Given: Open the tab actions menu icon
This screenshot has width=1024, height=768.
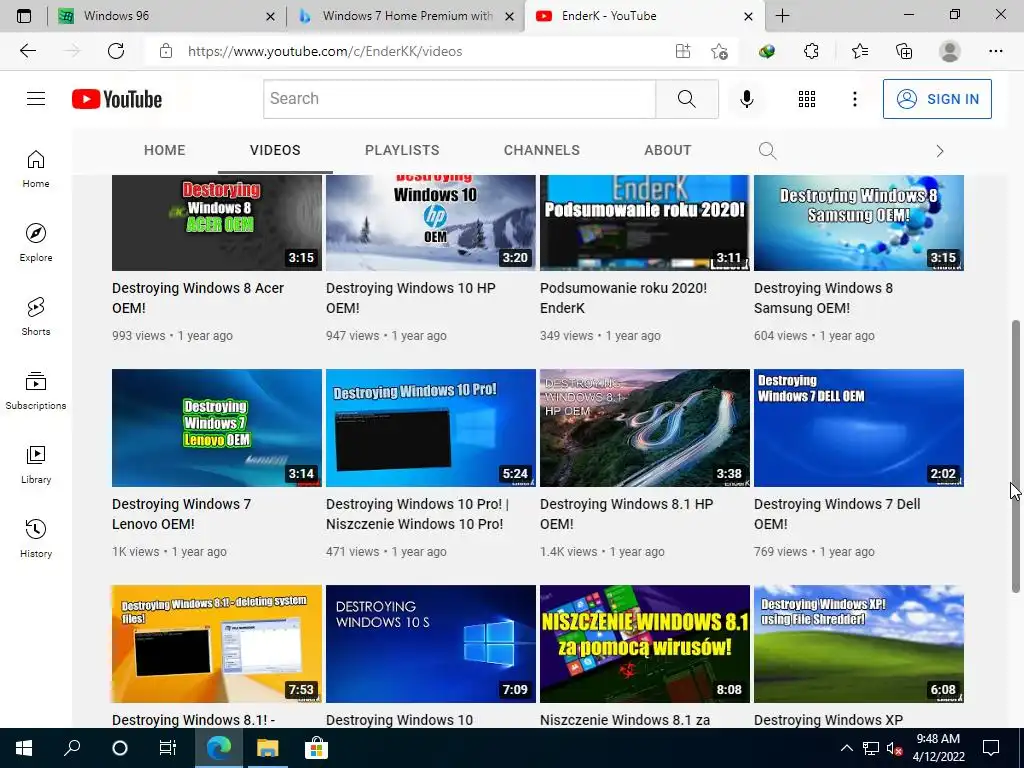Looking at the screenshot, I should [x=24, y=16].
